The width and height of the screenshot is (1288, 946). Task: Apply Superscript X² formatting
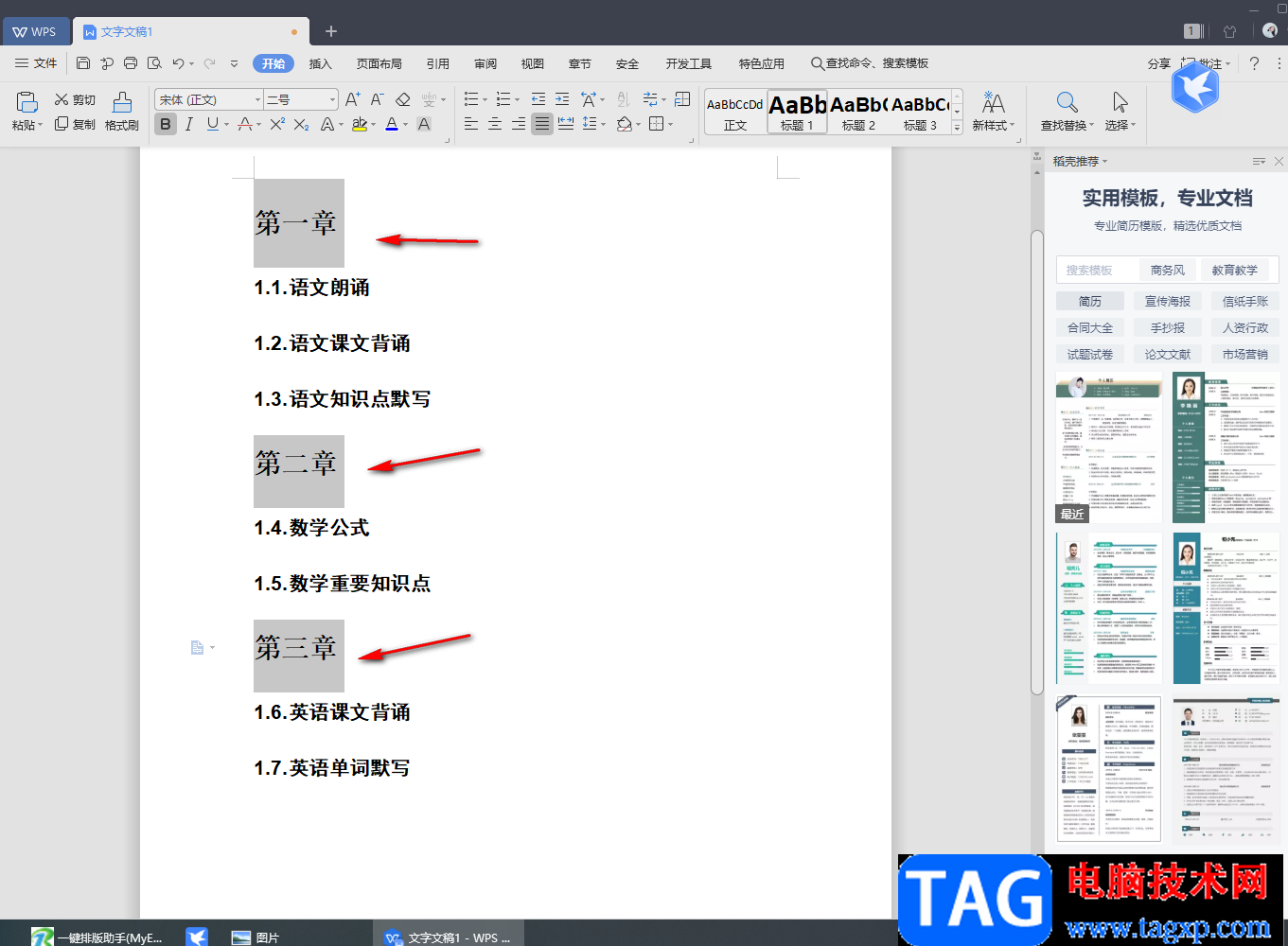click(277, 124)
